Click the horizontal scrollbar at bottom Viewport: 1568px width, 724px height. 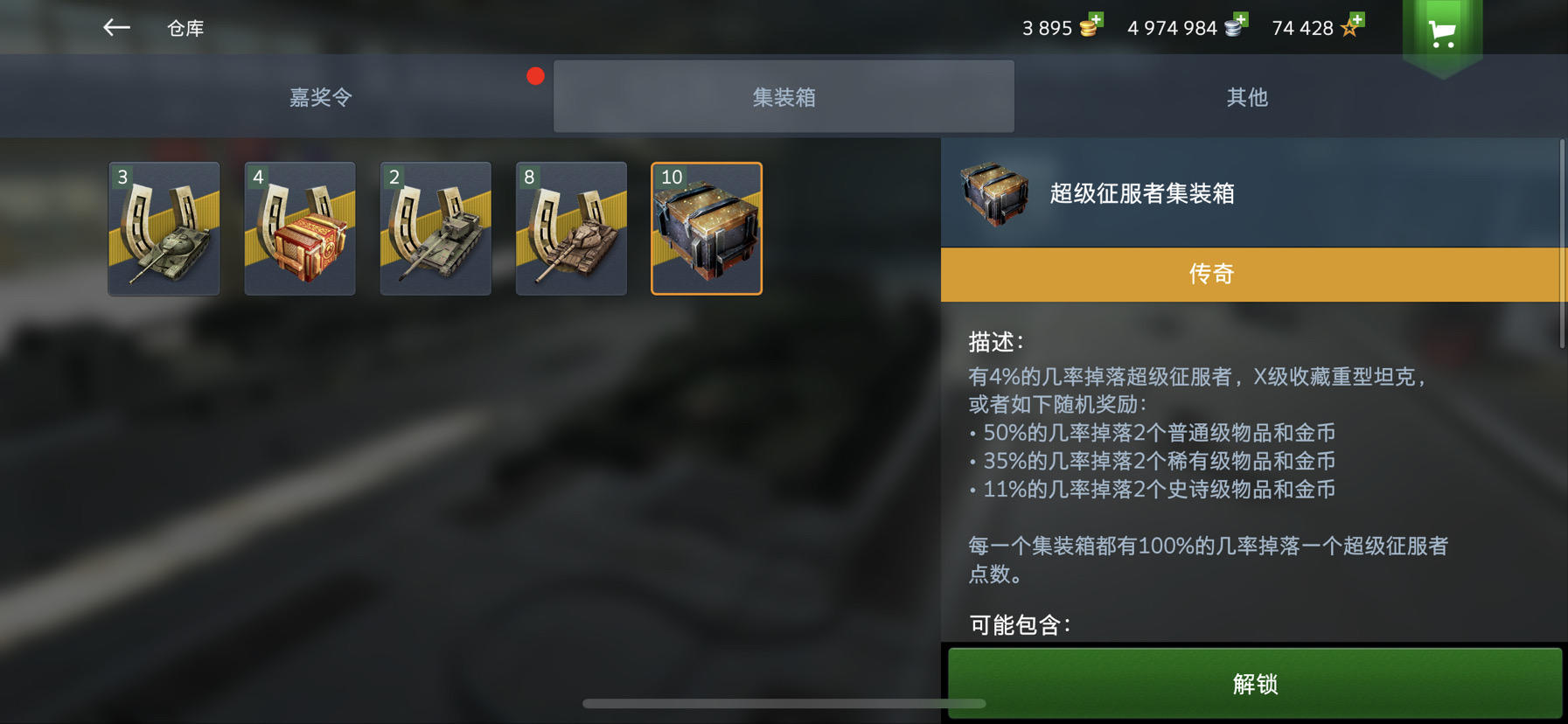pos(784,703)
